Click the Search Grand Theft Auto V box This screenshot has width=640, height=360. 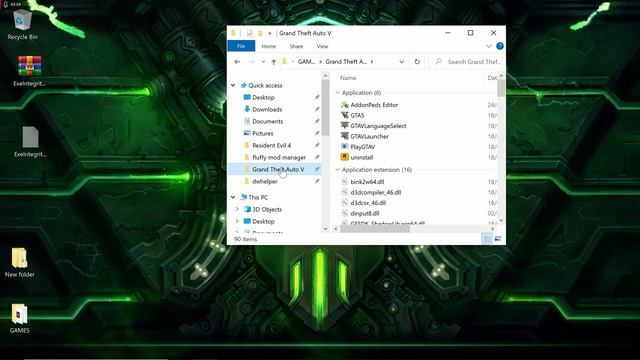coord(467,62)
